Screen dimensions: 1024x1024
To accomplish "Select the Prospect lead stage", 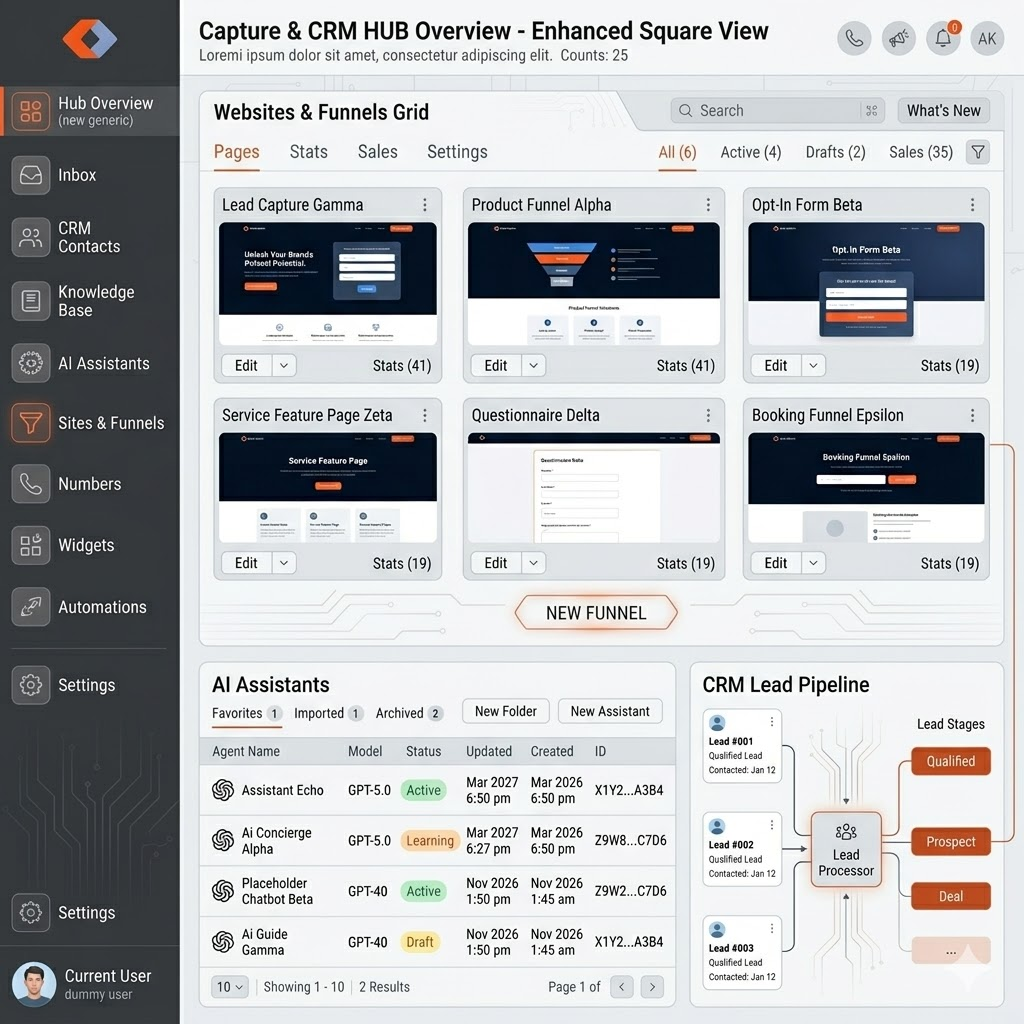I will point(951,842).
